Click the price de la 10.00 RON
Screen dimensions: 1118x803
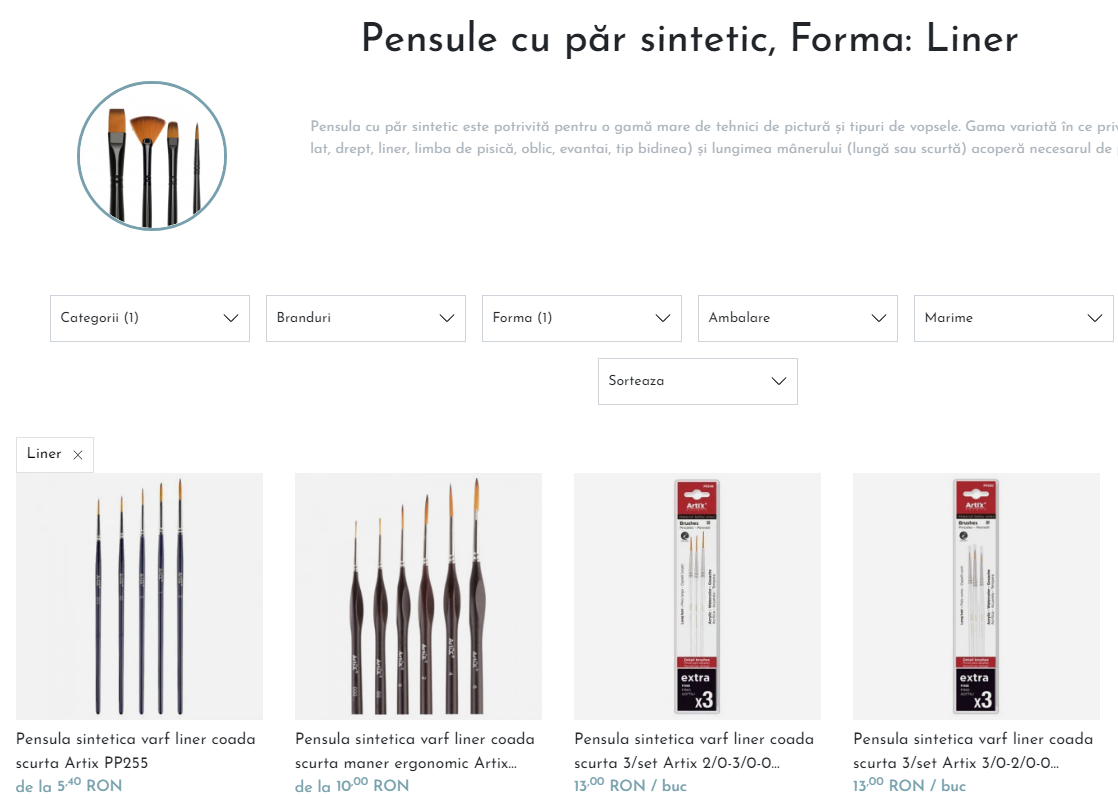click(x=352, y=785)
